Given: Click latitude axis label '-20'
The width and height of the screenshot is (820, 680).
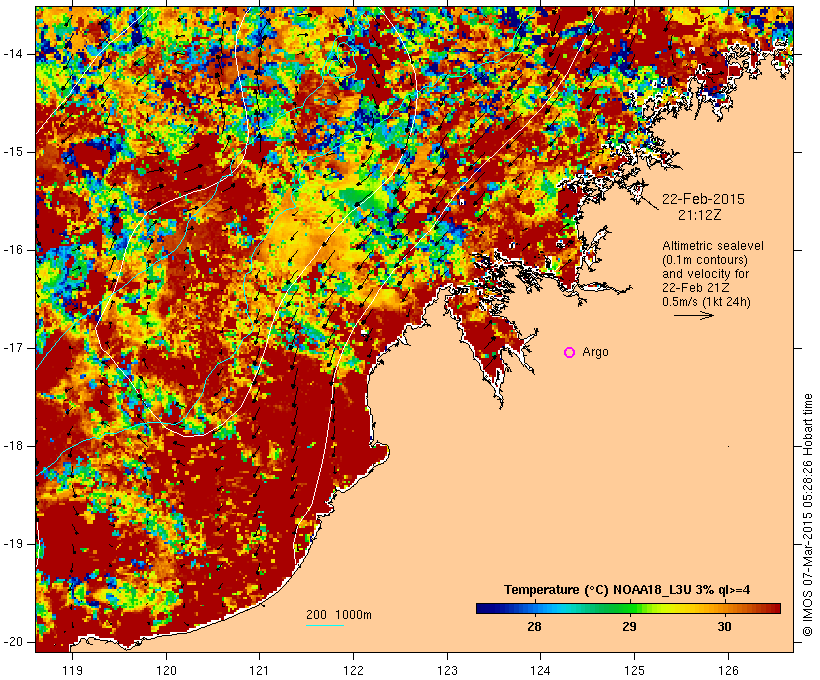Looking at the screenshot, I should coord(12,642).
